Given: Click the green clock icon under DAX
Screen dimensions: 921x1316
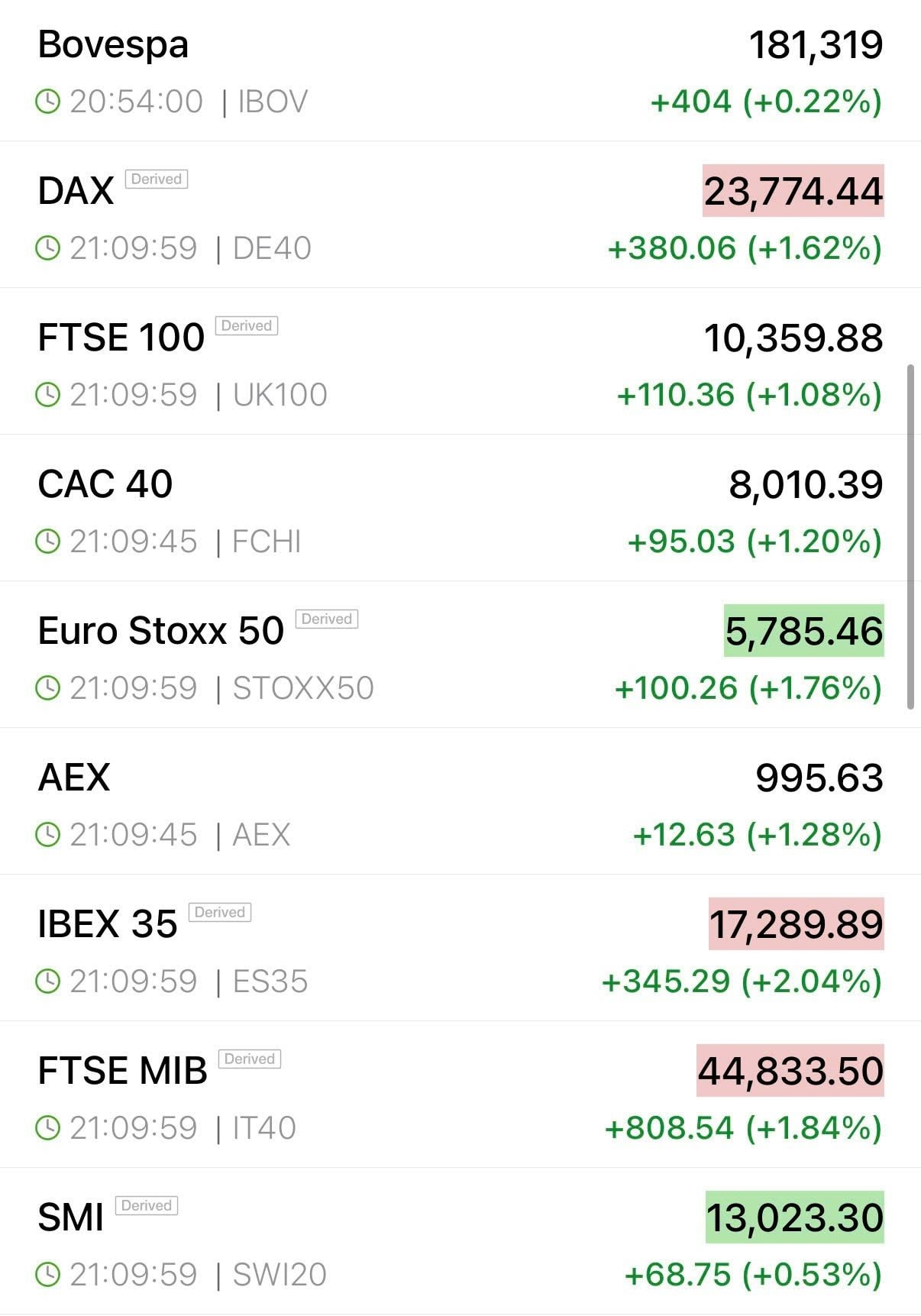Looking at the screenshot, I should 47,248.
